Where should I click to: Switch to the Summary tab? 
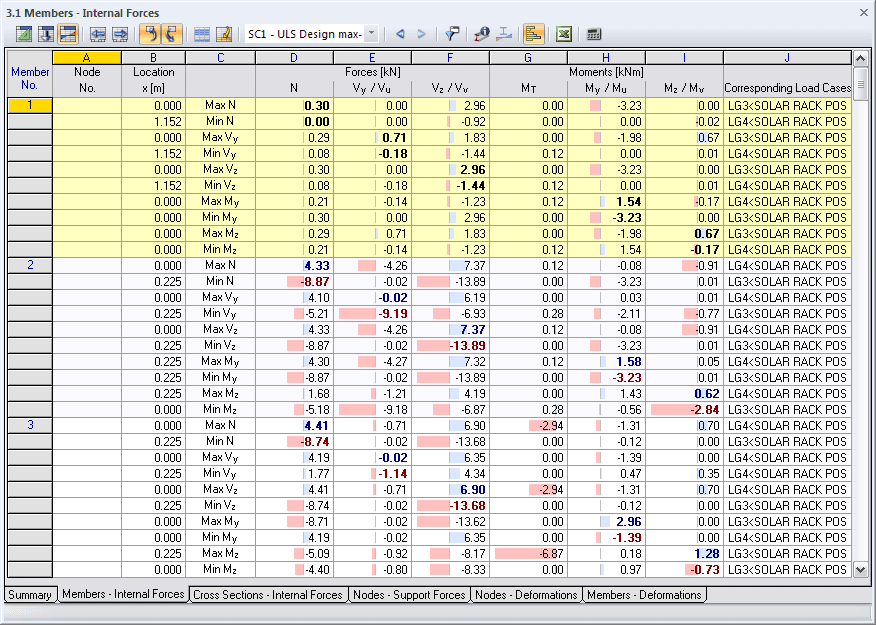[x=30, y=594]
